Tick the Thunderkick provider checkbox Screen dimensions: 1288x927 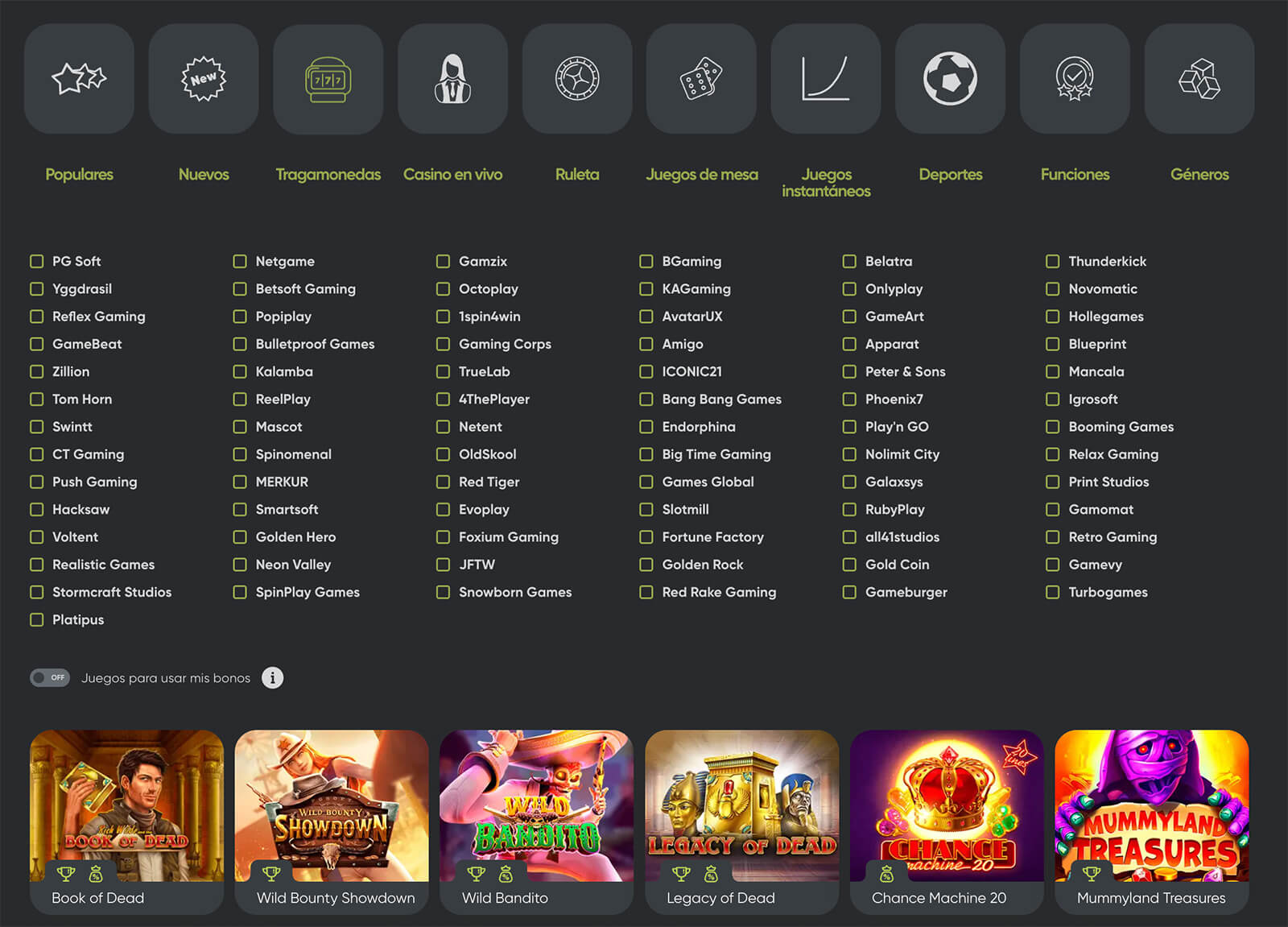click(1052, 261)
